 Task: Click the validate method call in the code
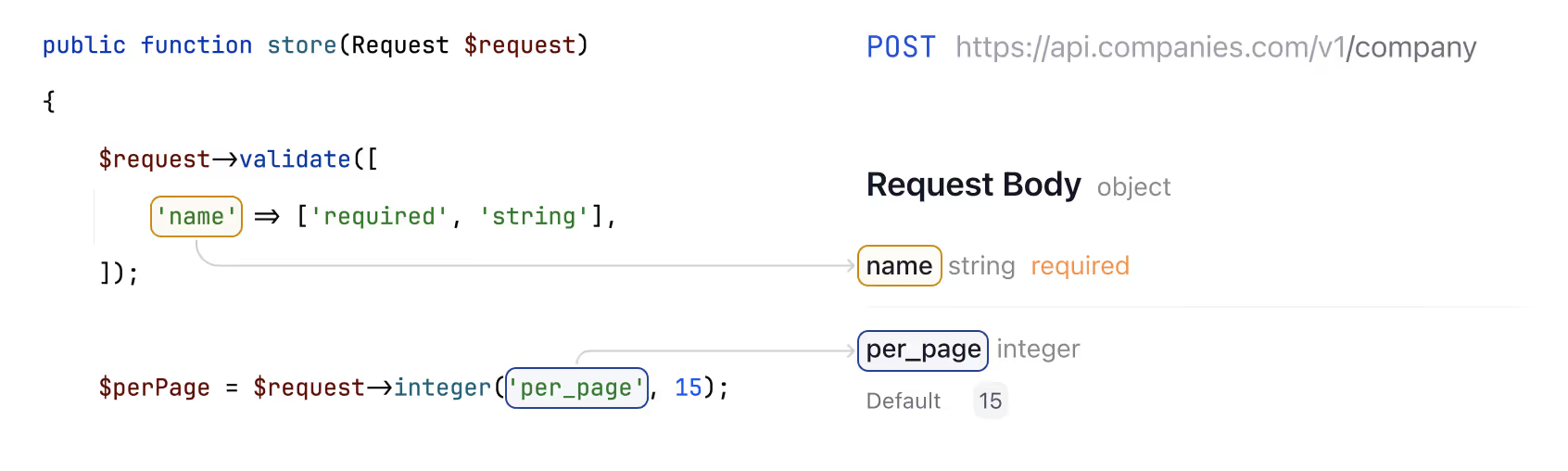(x=296, y=159)
